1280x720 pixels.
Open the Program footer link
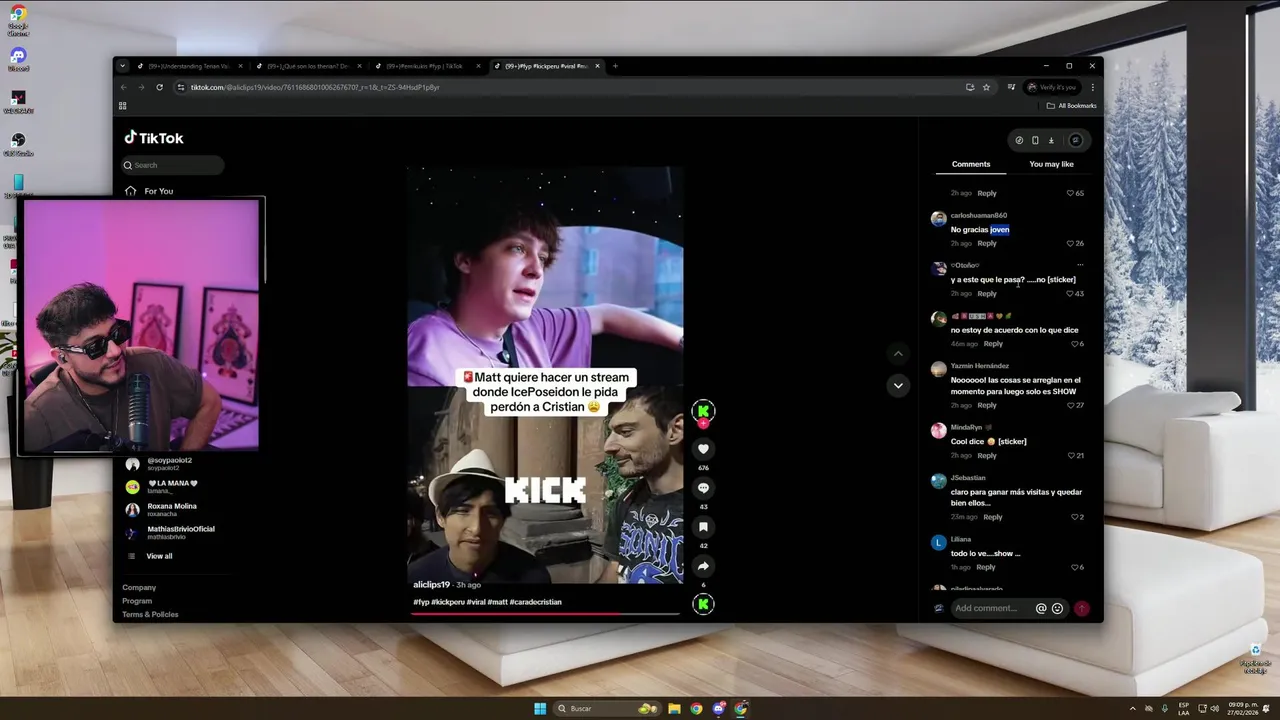tap(137, 601)
